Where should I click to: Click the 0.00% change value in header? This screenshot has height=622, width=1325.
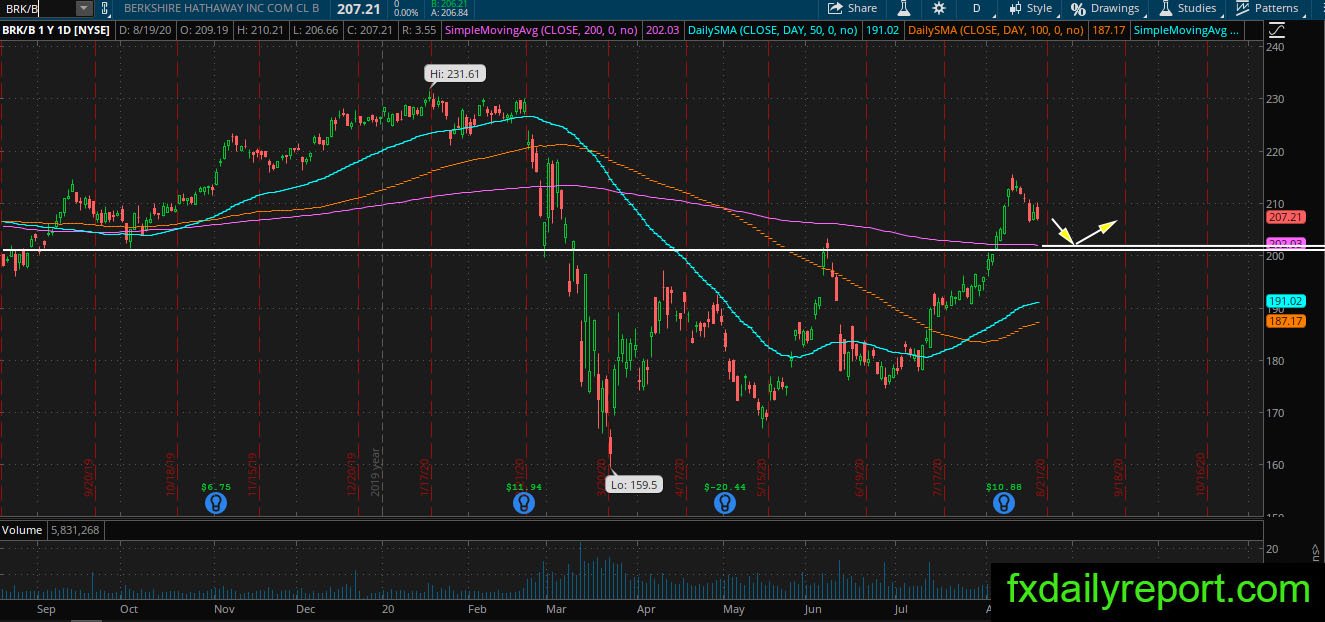[407, 13]
